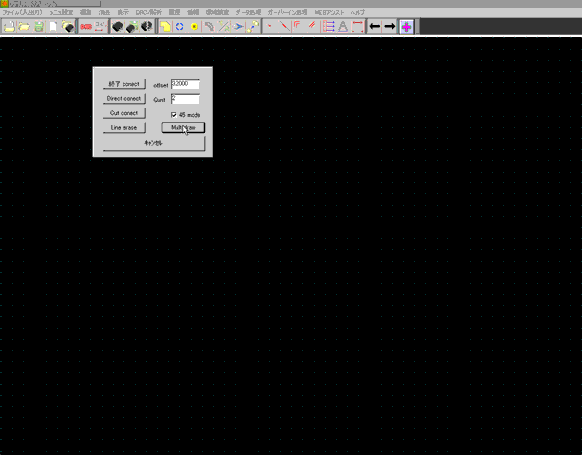
Task: Click the green floppy save icon
Action: (x=39, y=27)
